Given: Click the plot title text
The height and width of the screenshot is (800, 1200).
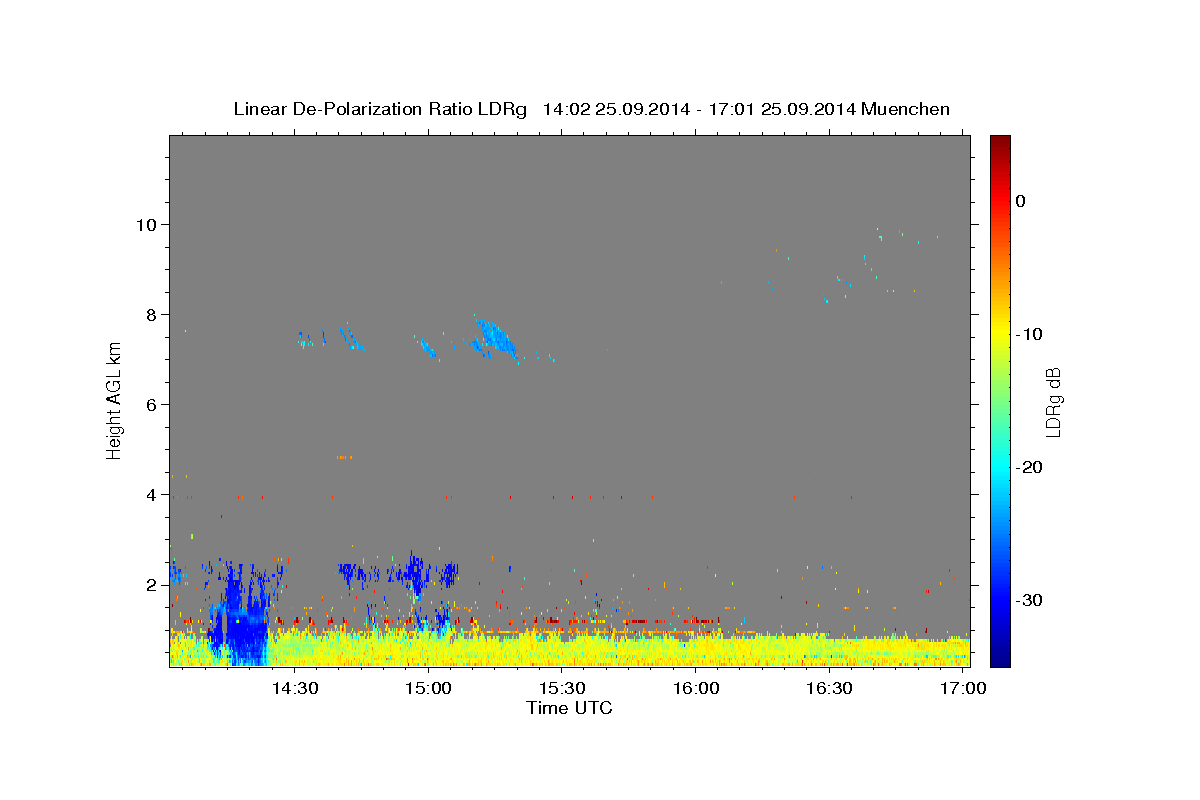Looking at the screenshot, I should pyautogui.click(x=591, y=109).
